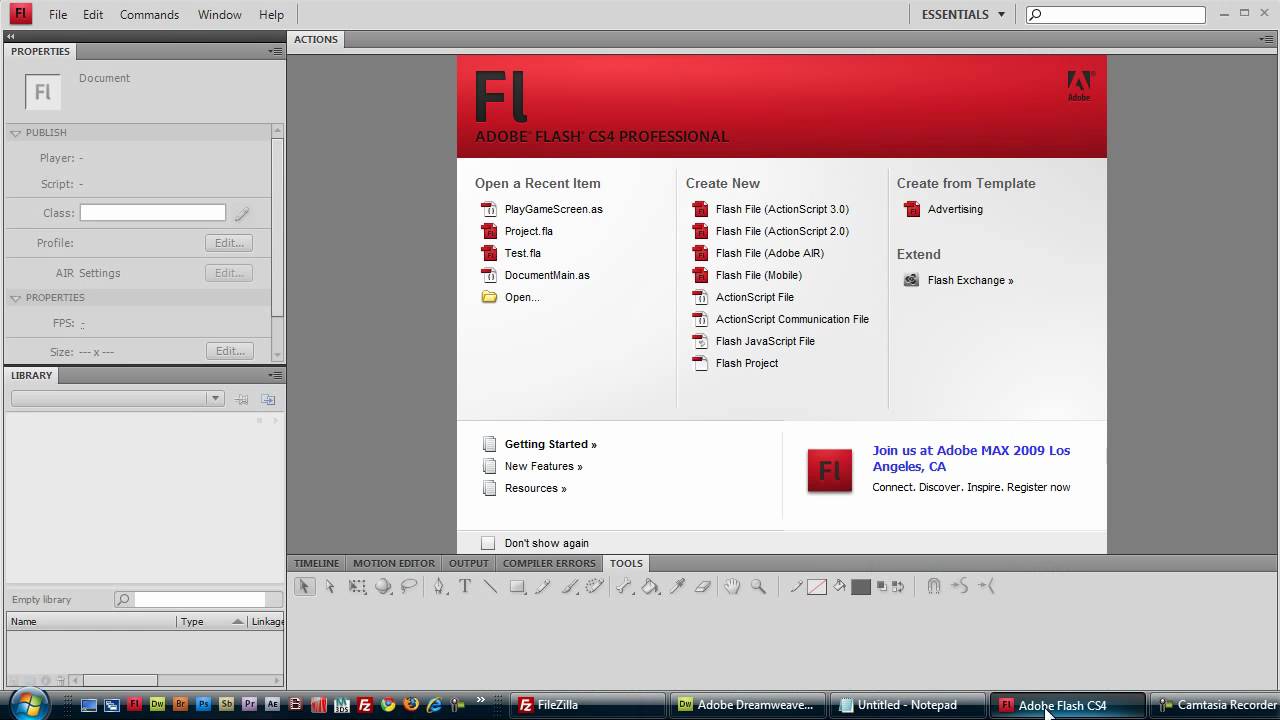Open the Library panel options menu
The height and width of the screenshot is (720, 1280).
click(275, 375)
